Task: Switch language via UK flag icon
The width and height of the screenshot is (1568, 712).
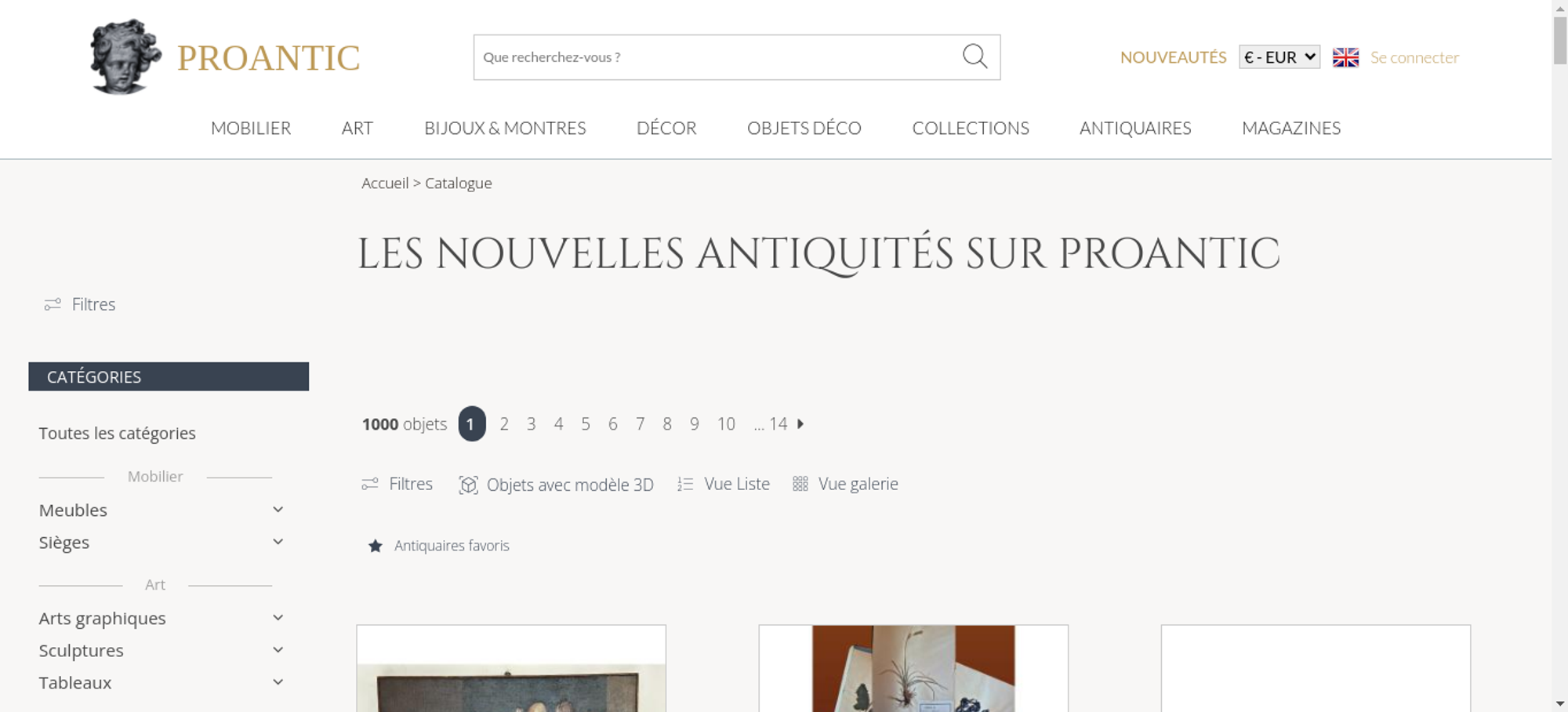Action: [x=1345, y=57]
